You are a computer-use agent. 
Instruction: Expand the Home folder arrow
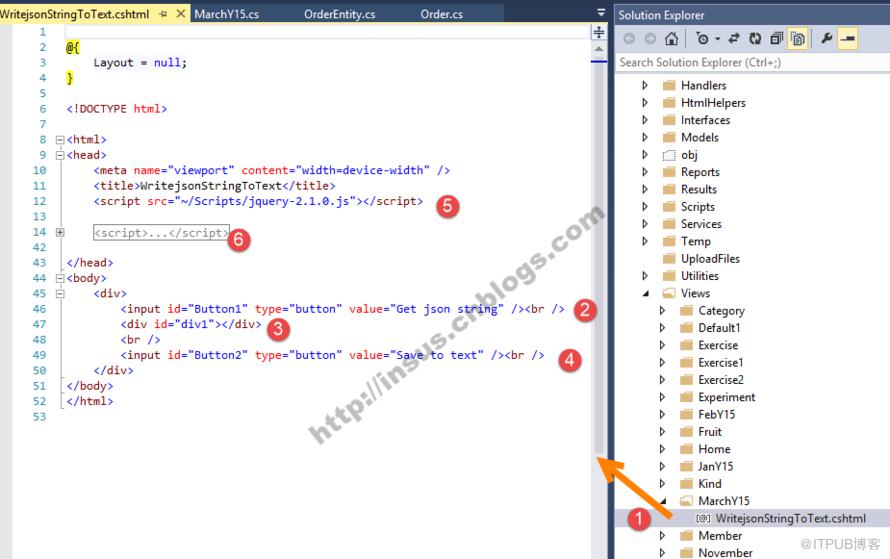662,449
